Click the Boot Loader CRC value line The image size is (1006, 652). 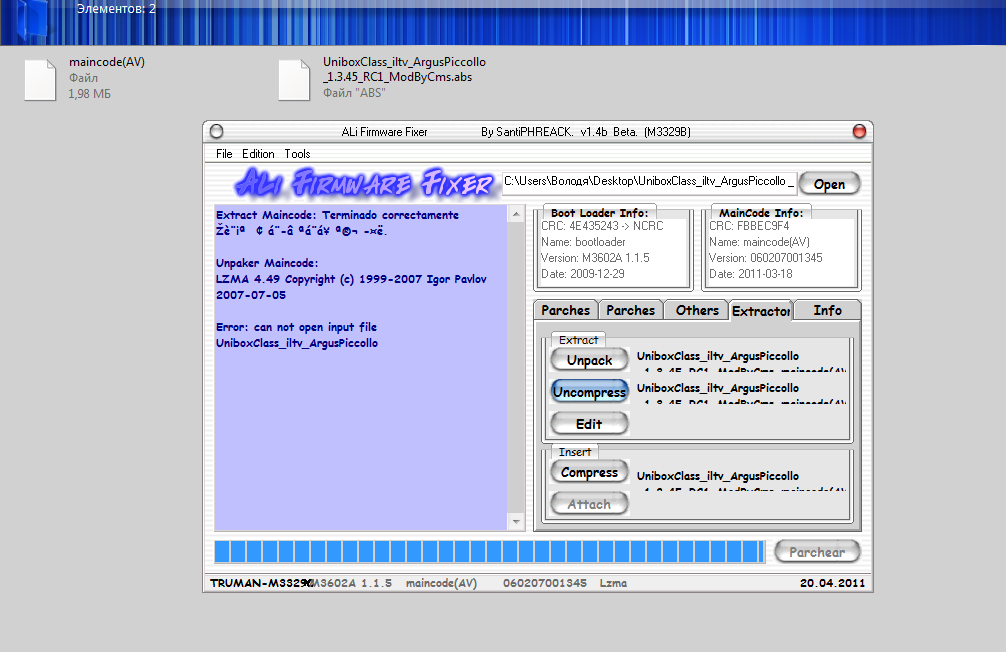pyautogui.click(x=602, y=226)
